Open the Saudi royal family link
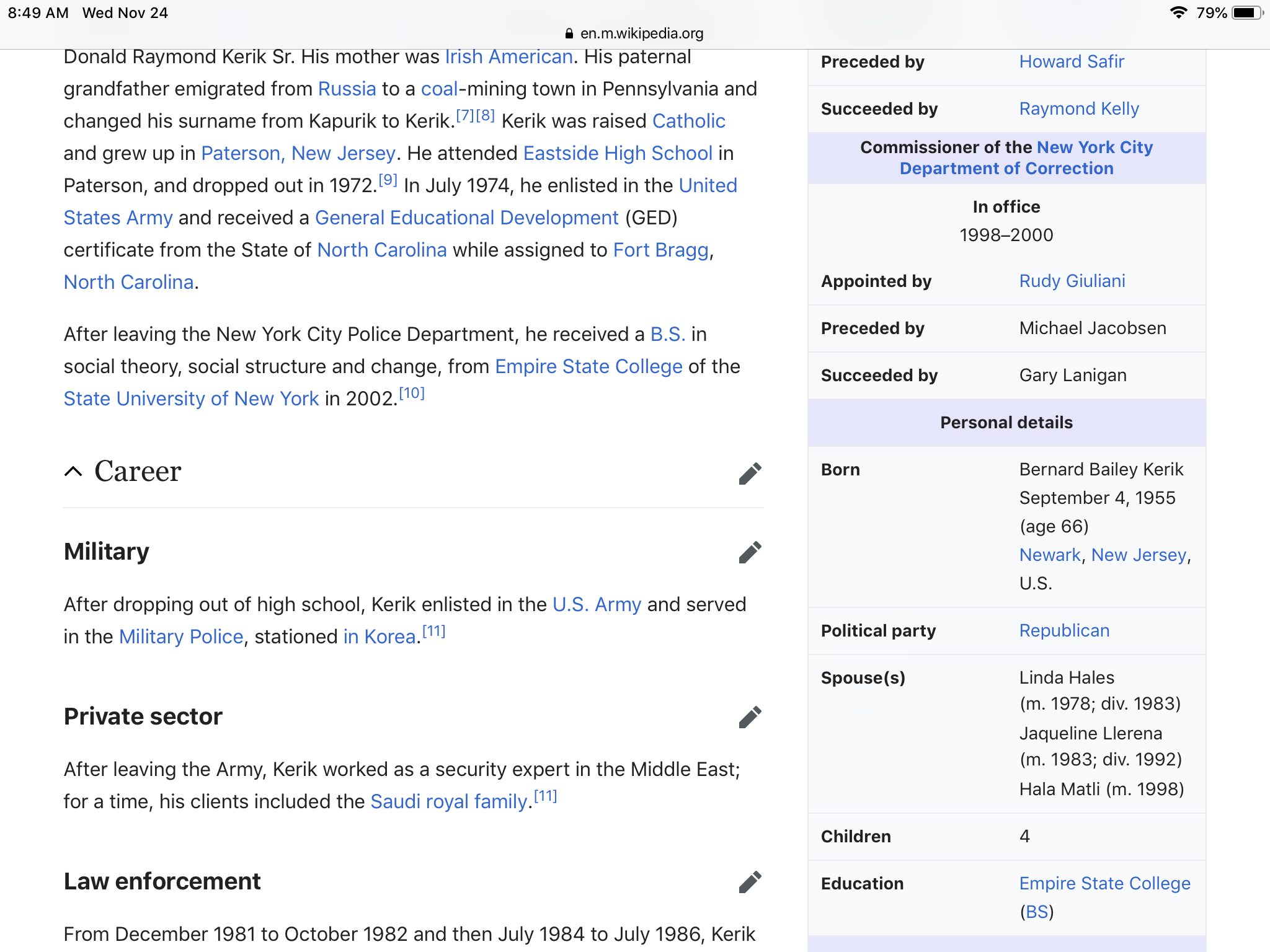Screen dimensions: 1270x952 (x=449, y=801)
